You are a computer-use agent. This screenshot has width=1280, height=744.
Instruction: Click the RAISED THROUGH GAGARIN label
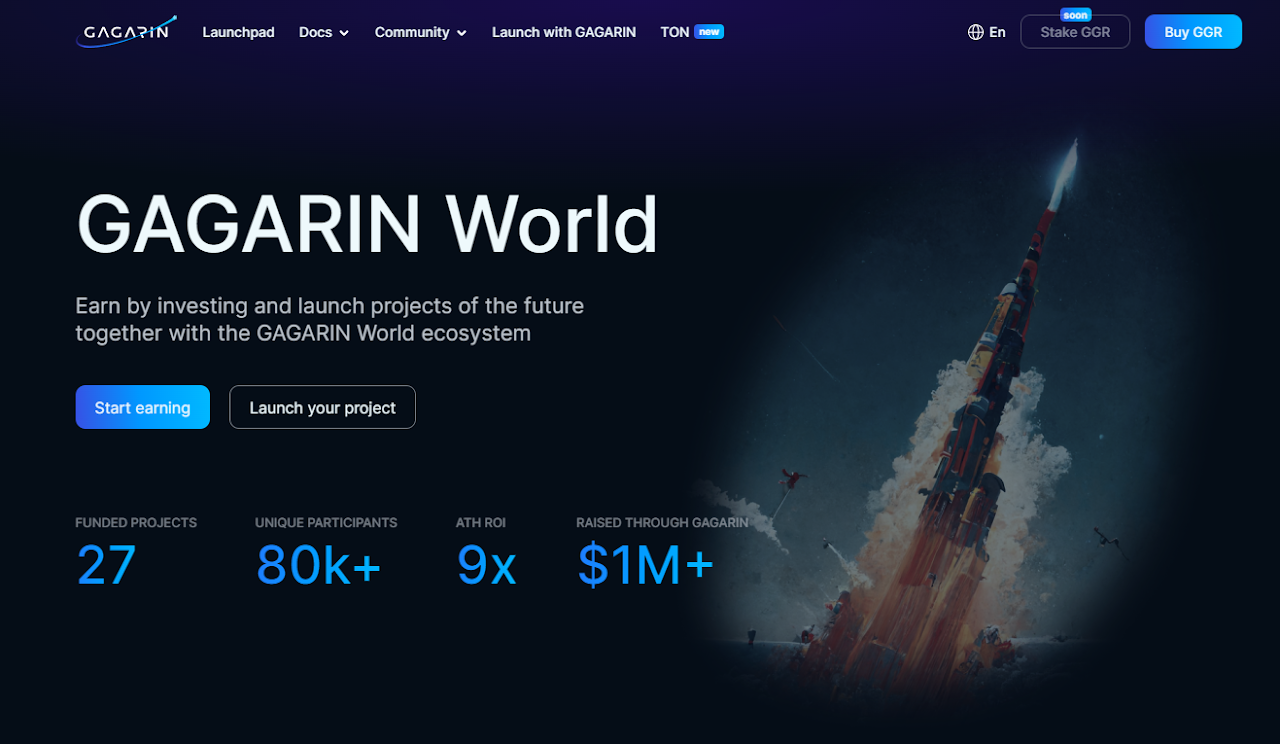(662, 523)
